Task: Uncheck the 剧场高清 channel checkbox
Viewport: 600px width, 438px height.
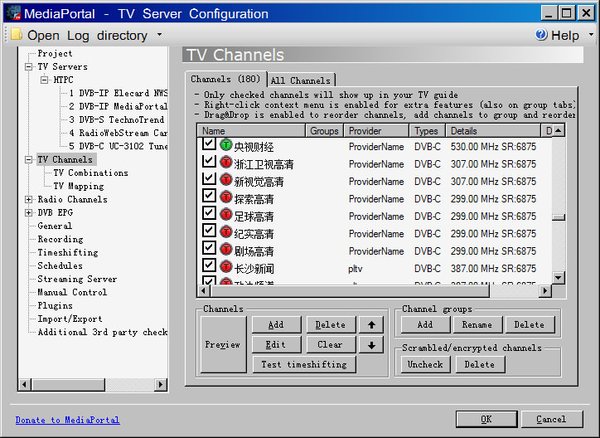Action: tap(209, 248)
